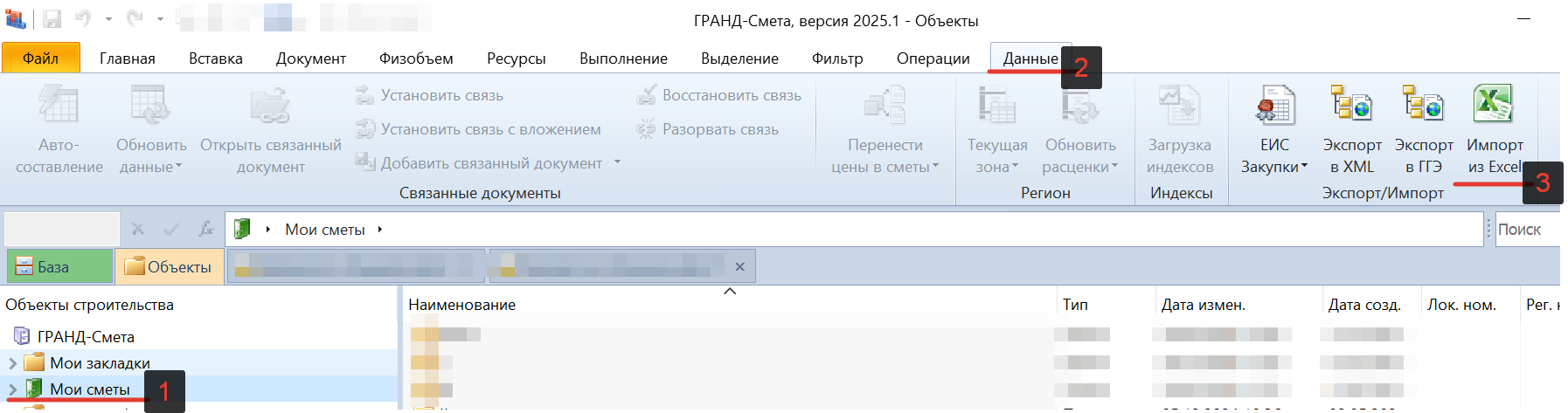Screen dimensions: 1568x413
Task: Expand the Мои закладки tree node
Action: tap(12, 362)
